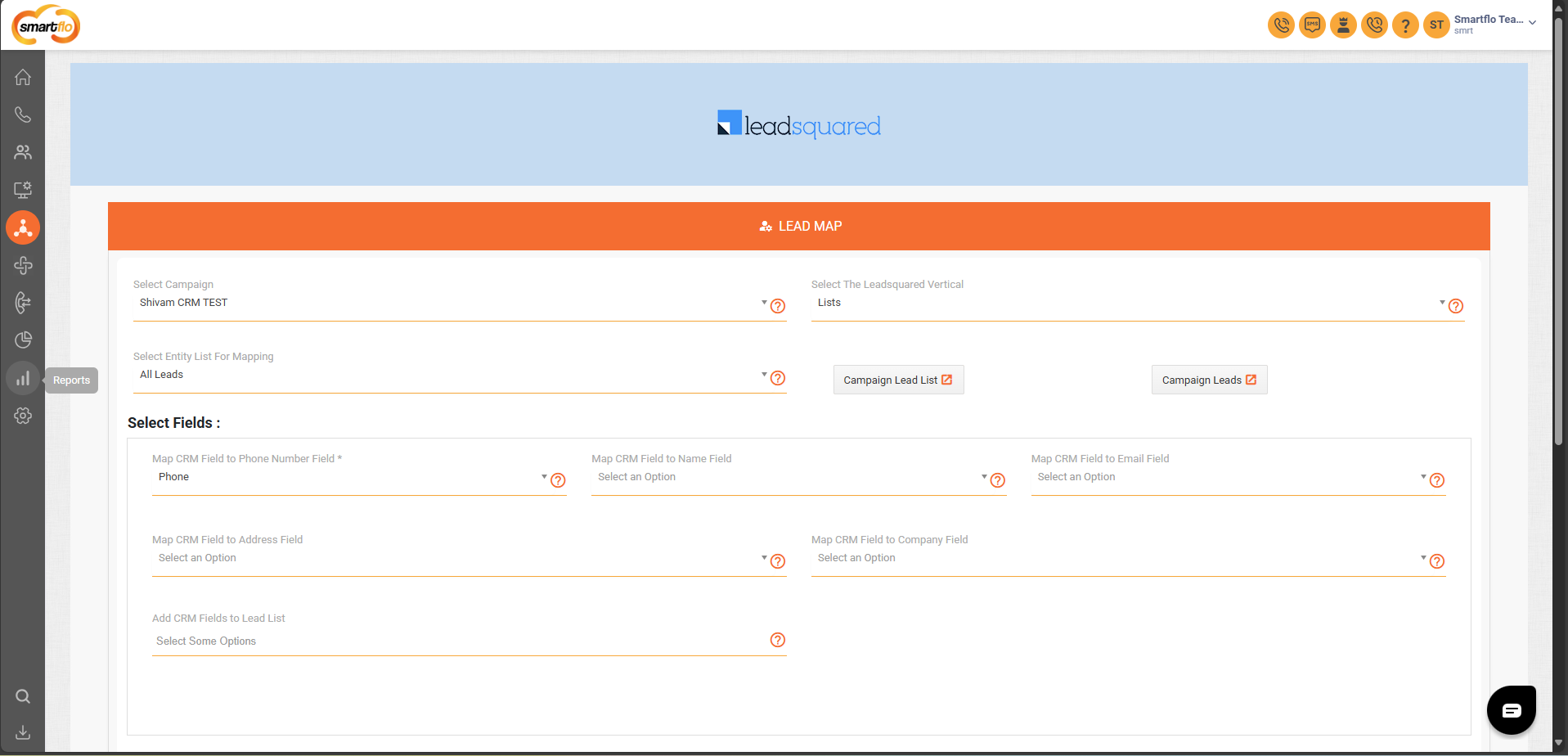Click the question mark help icon in the top bar
The height and width of the screenshot is (756, 1568).
point(1405,25)
